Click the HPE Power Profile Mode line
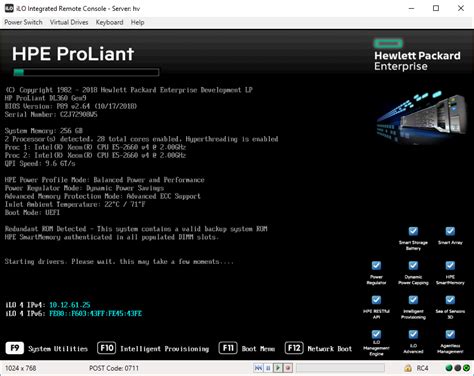The image size is (474, 376). click(x=104, y=180)
